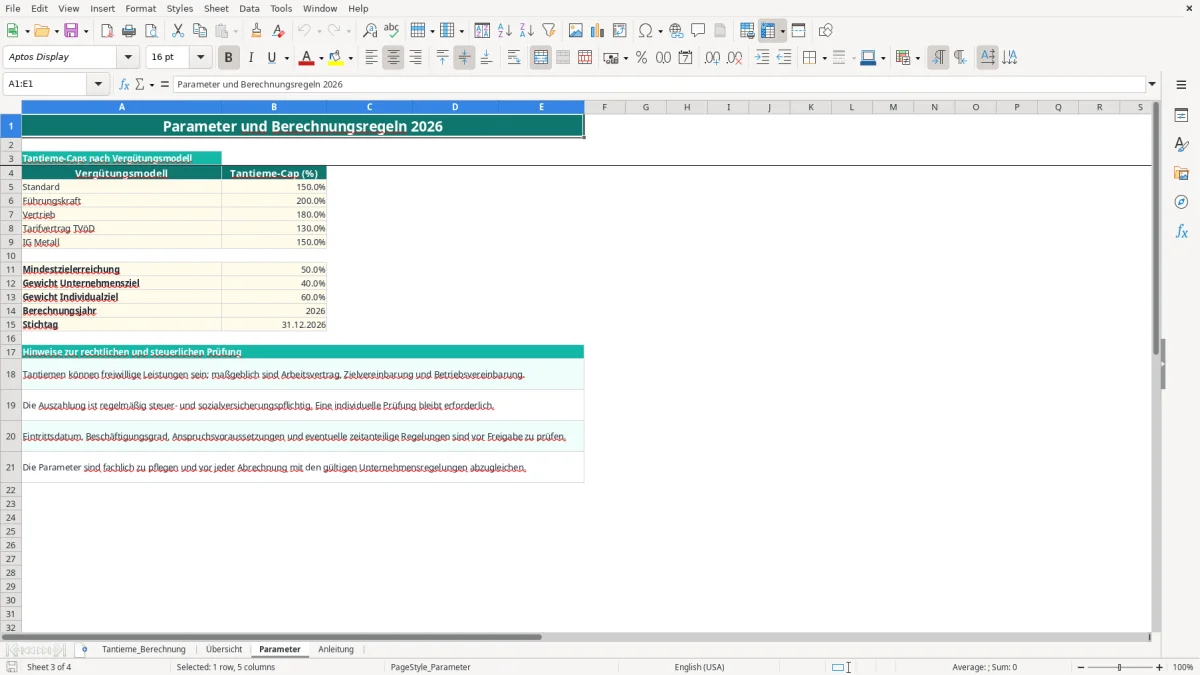Insert an image
The width and height of the screenshot is (1200, 675).
[575, 31]
